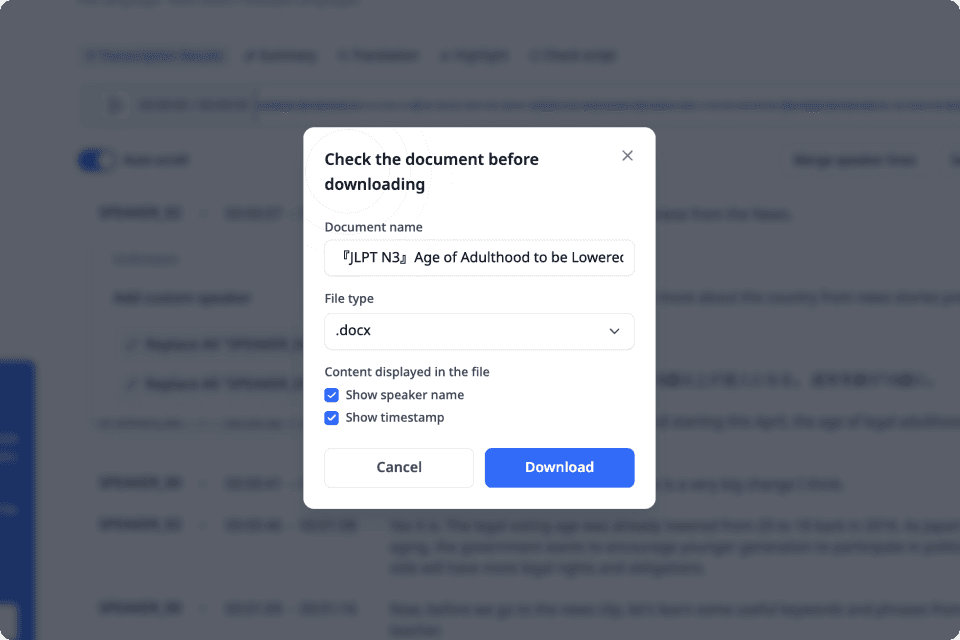This screenshot has height=640, width=960.
Task: Click the topmost SPEAKER_22 label in transcript
Action: pyautogui.click(x=140, y=213)
